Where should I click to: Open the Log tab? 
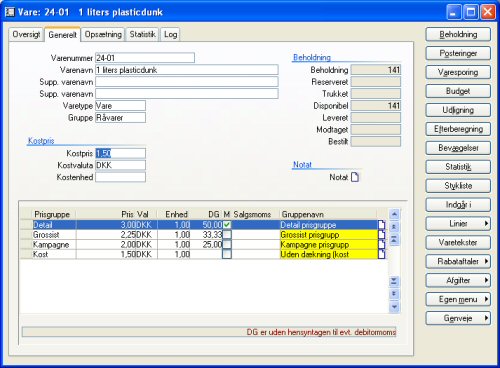click(170, 34)
